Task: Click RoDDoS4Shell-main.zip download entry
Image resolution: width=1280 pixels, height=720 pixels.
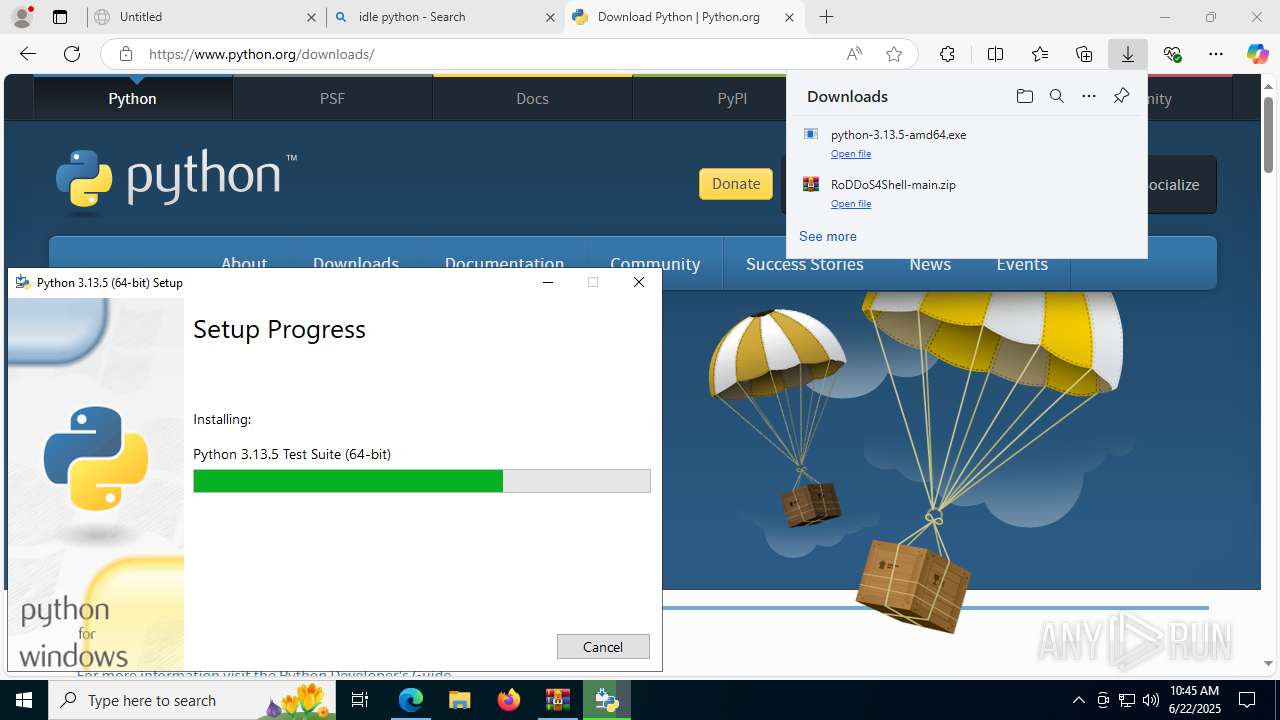Action: pyautogui.click(x=893, y=184)
